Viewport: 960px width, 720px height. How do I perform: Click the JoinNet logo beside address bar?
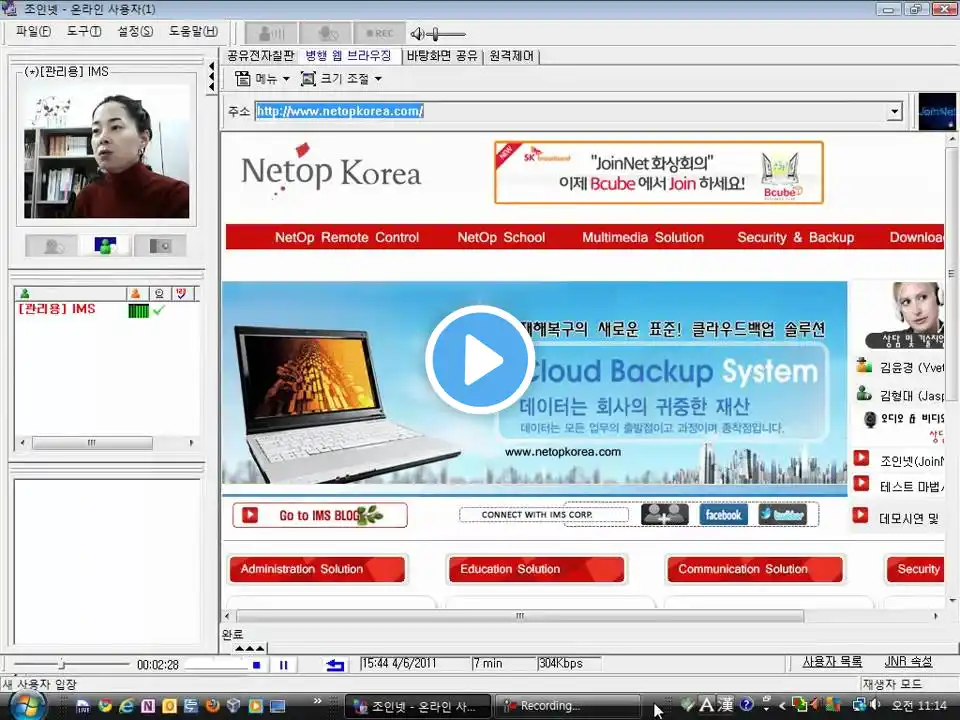coord(937,111)
